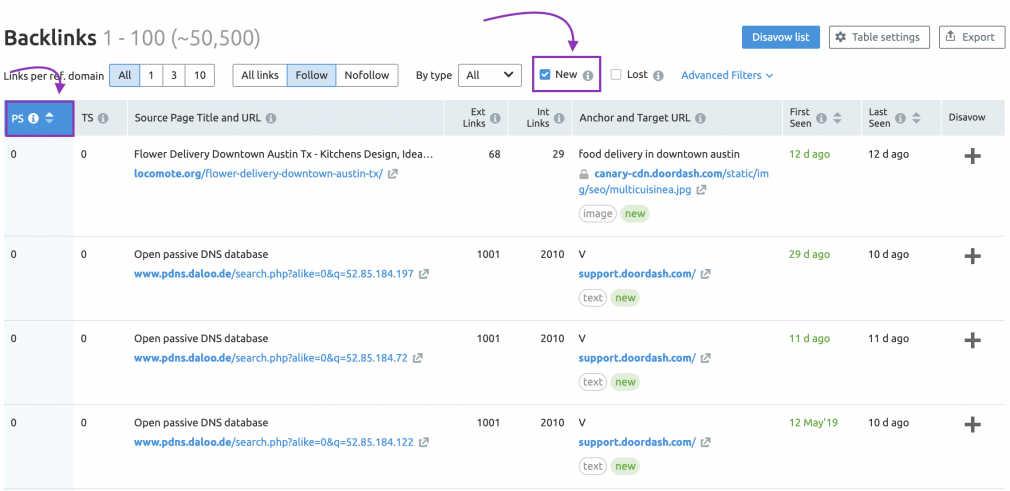Disavow the 52.85.184.122 row with plus icon
1010x491 pixels.
pos(973,424)
